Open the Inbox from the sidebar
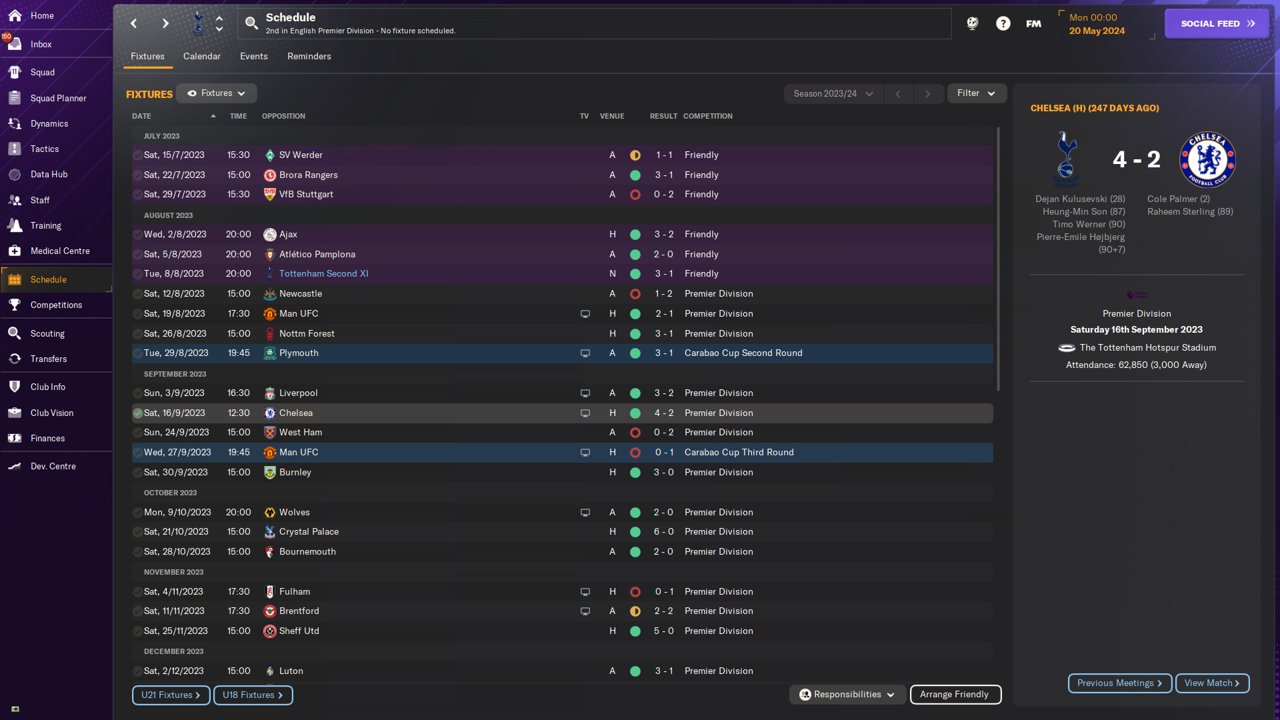The image size is (1280, 720). click(40, 44)
